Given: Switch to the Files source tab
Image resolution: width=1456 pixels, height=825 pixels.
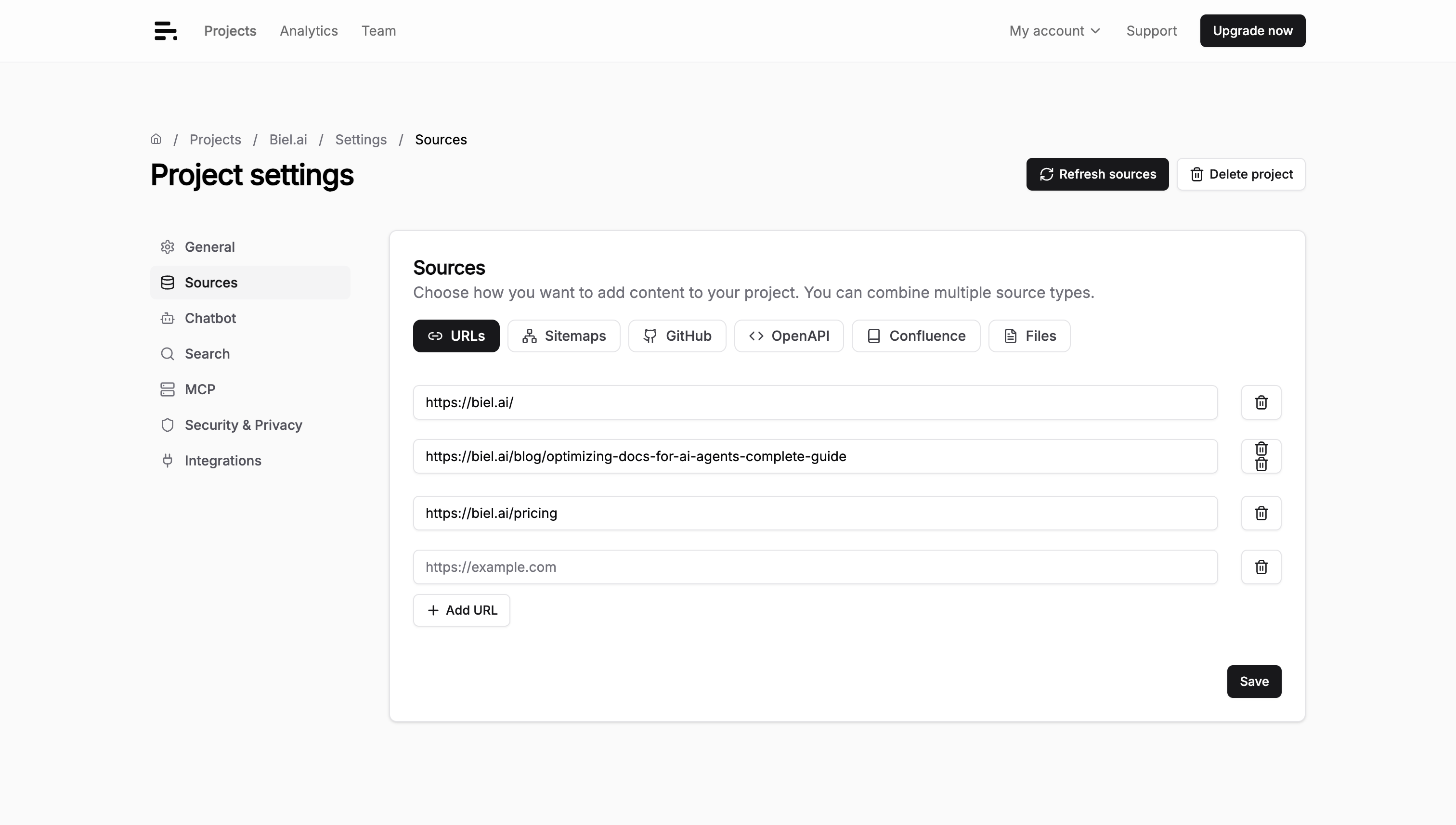Looking at the screenshot, I should pos(1029,336).
